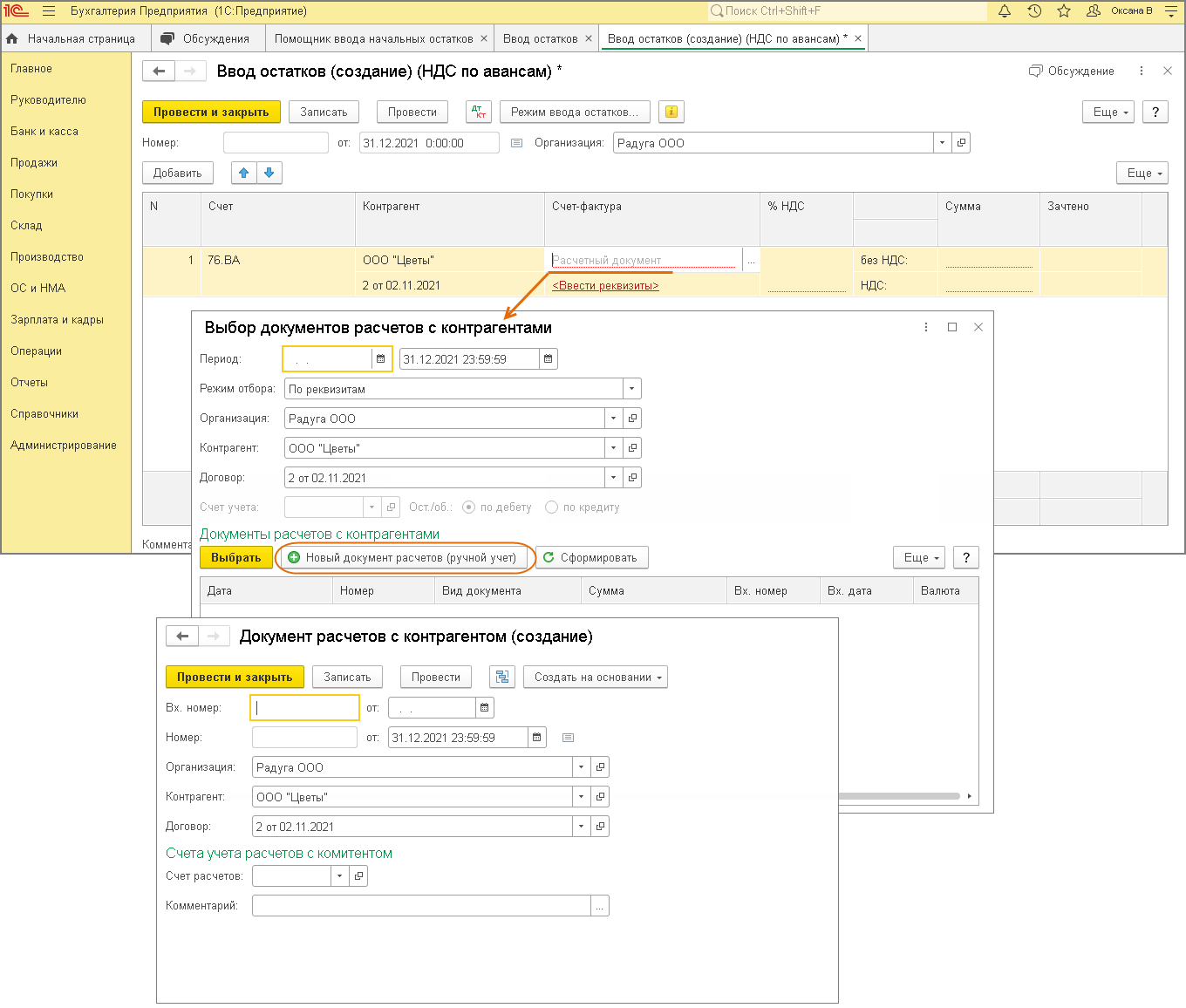
Task: Go back in Ввод остатков form
Action: pyautogui.click(x=159, y=72)
